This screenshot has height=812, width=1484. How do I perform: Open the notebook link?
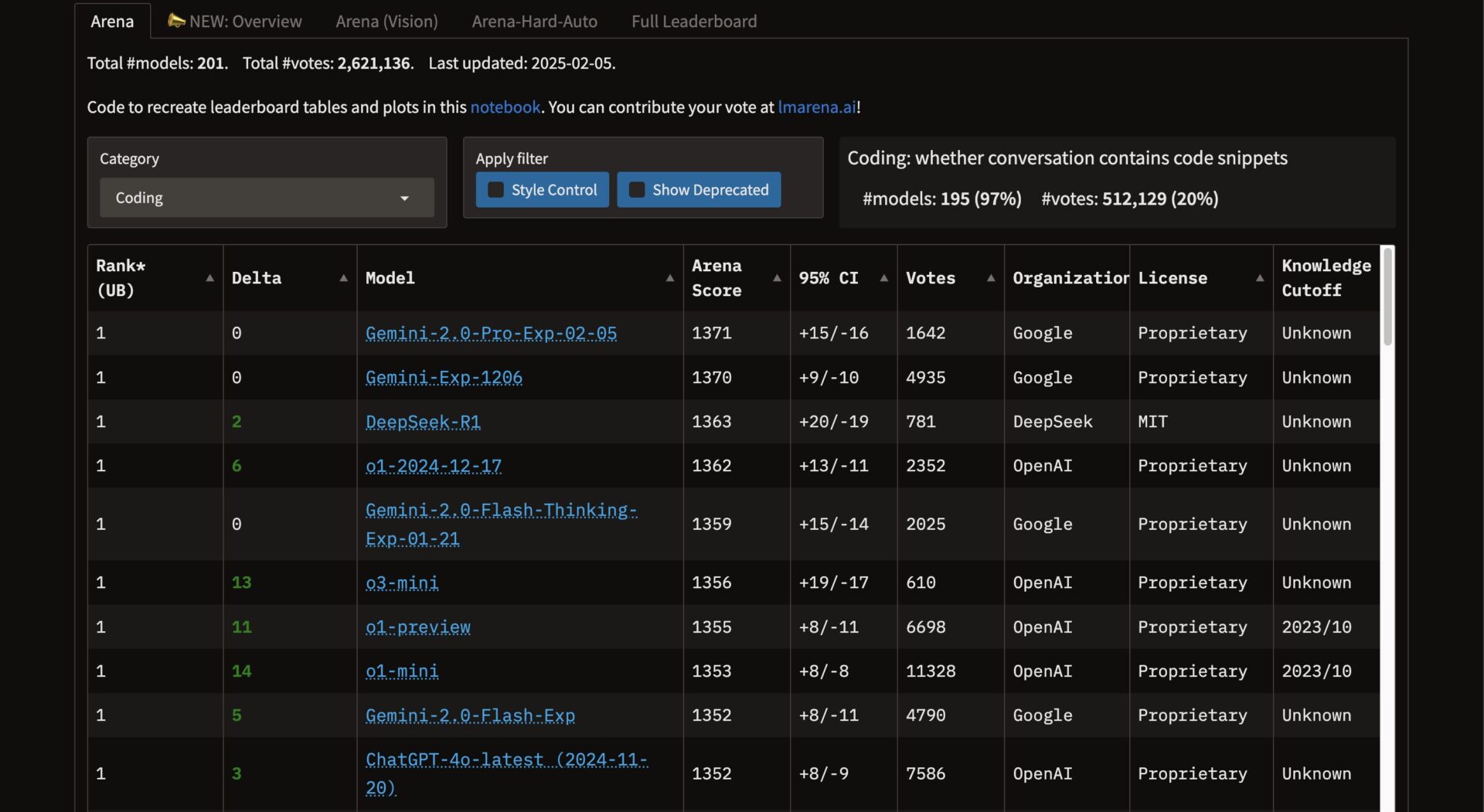click(505, 107)
